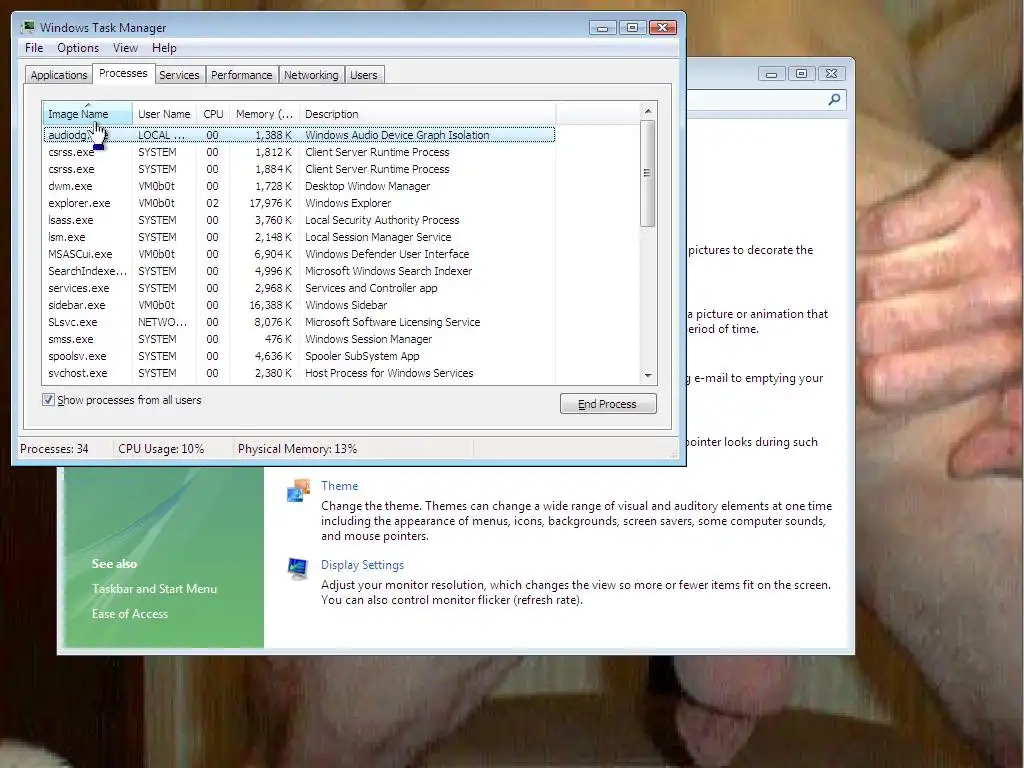Click CPU Usage: 10% in status bar
This screenshot has width=1024, height=768.
click(161, 449)
